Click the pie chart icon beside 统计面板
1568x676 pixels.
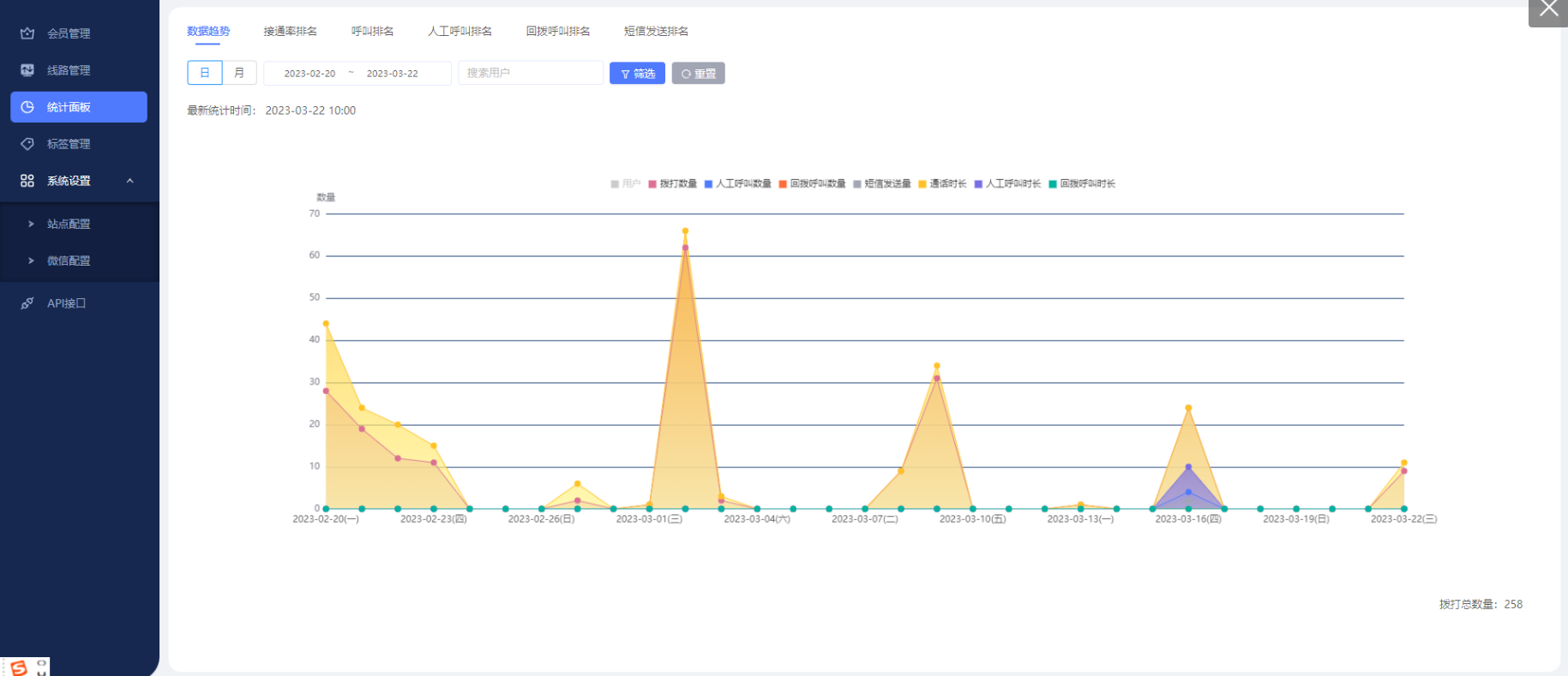[x=27, y=107]
